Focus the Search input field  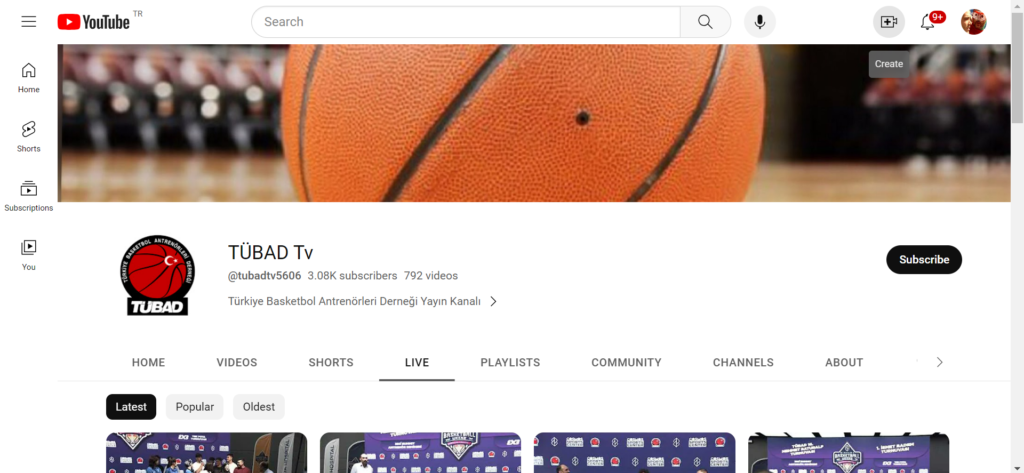click(x=466, y=22)
